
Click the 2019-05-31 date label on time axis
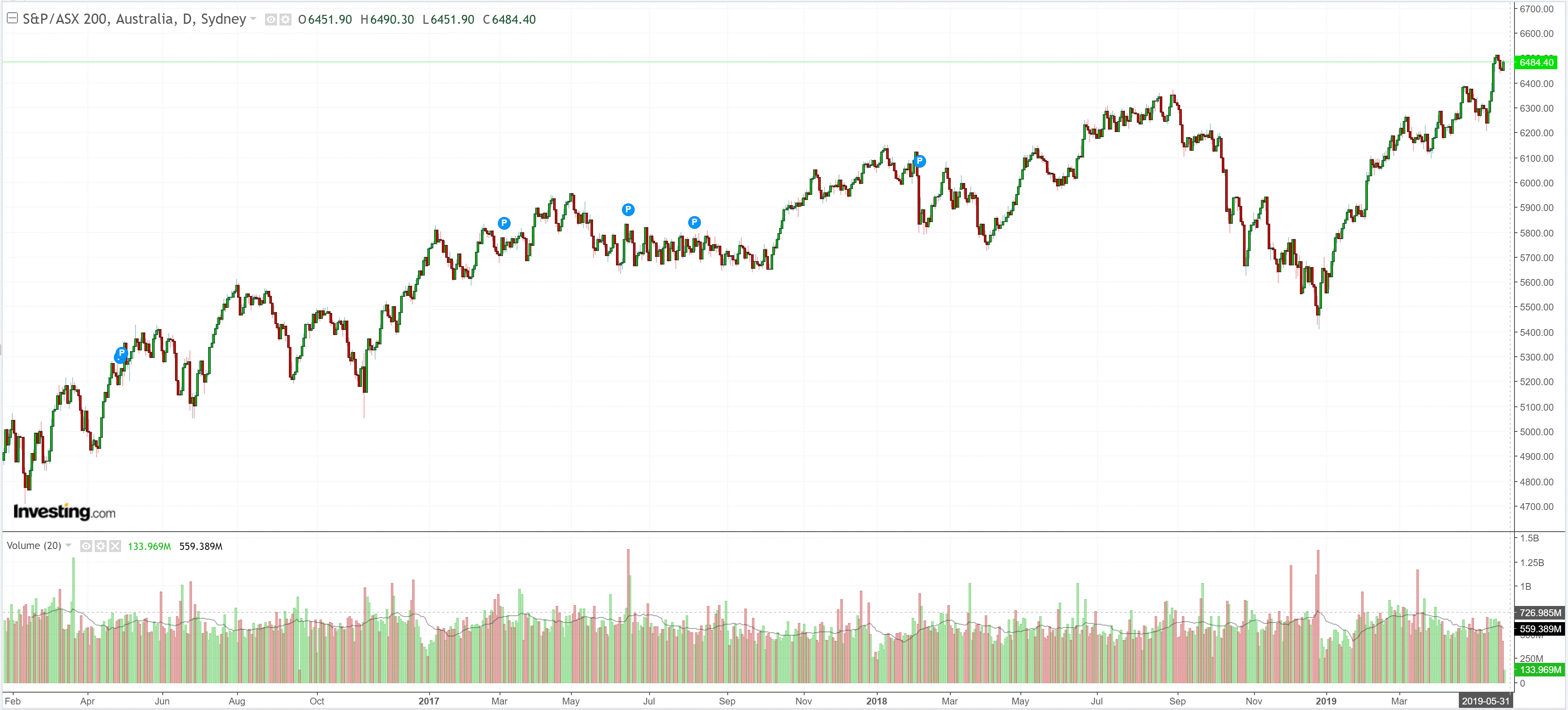1485,701
